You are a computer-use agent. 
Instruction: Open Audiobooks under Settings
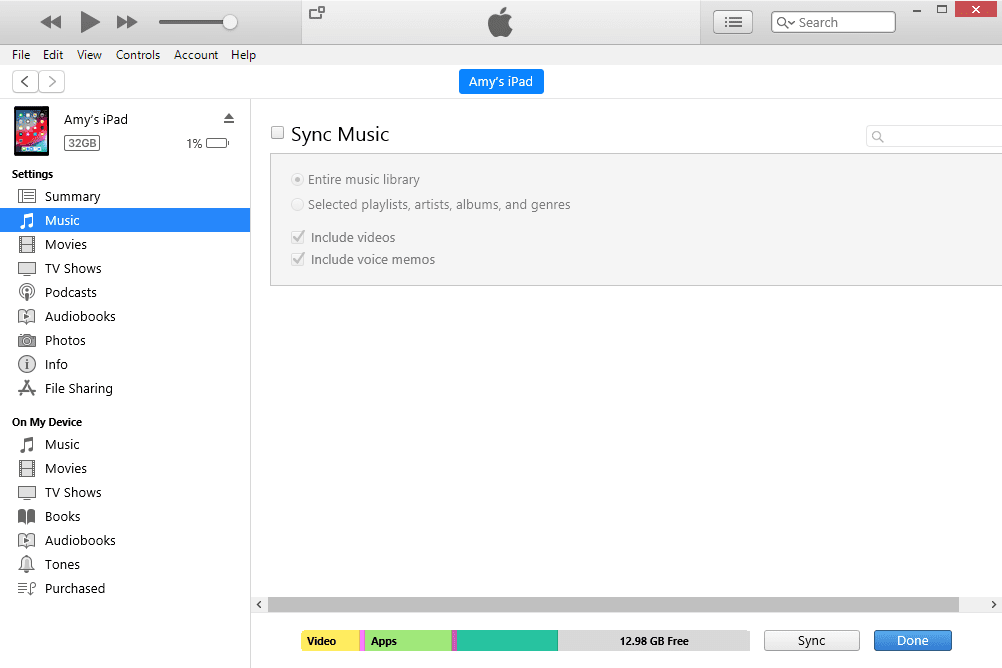point(125,316)
